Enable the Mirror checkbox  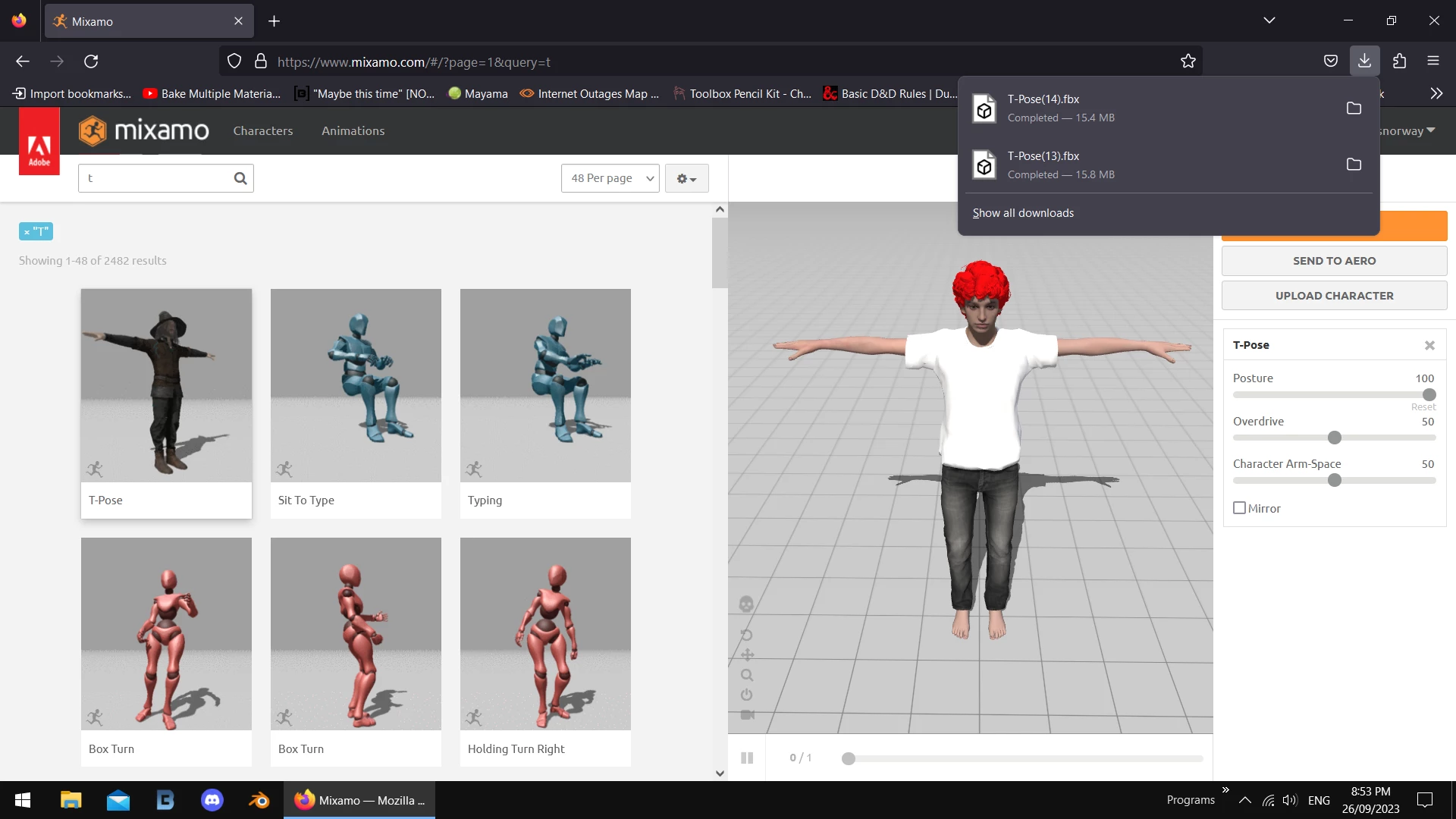(x=1240, y=508)
